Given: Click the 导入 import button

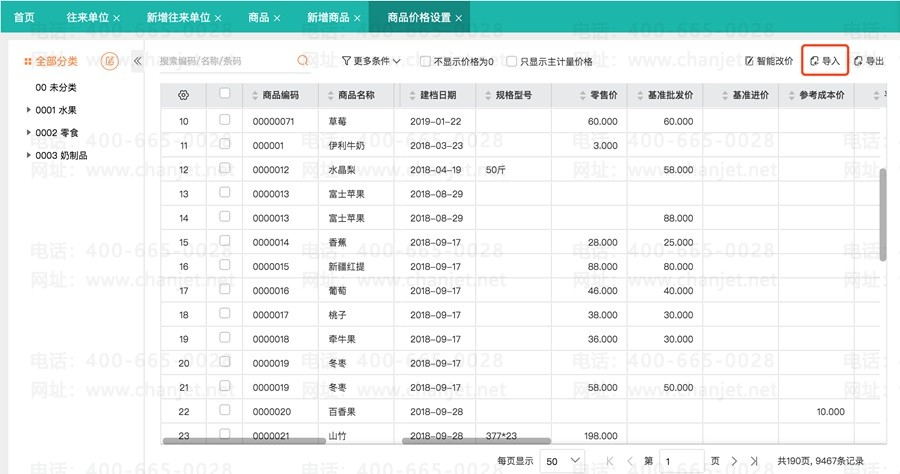Looking at the screenshot, I should point(825,61).
